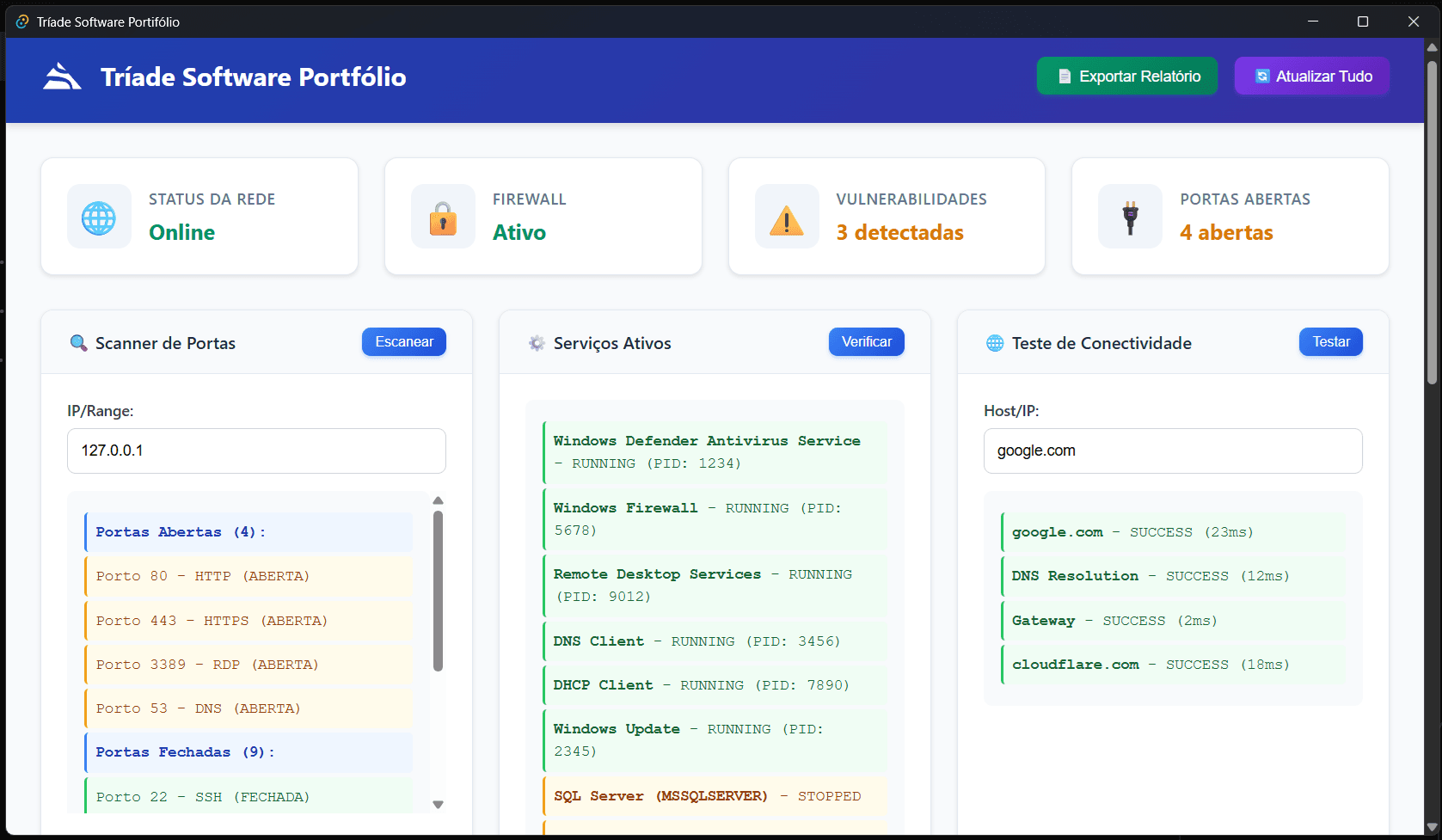Click the port list scrollbar thumb
Screen dimensions: 1442x840
pyautogui.click(x=438, y=591)
